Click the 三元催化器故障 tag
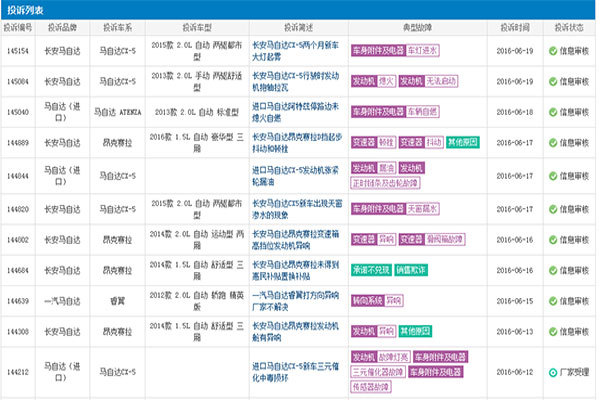 click(378, 372)
